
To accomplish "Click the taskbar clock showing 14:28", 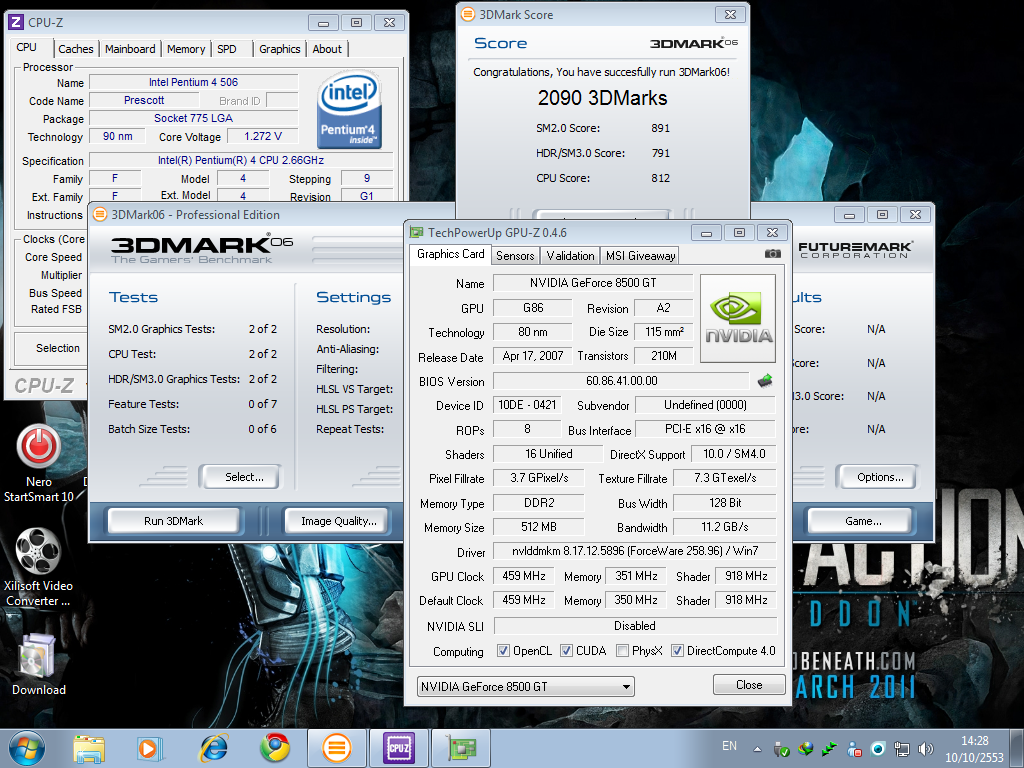I will pos(974,749).
